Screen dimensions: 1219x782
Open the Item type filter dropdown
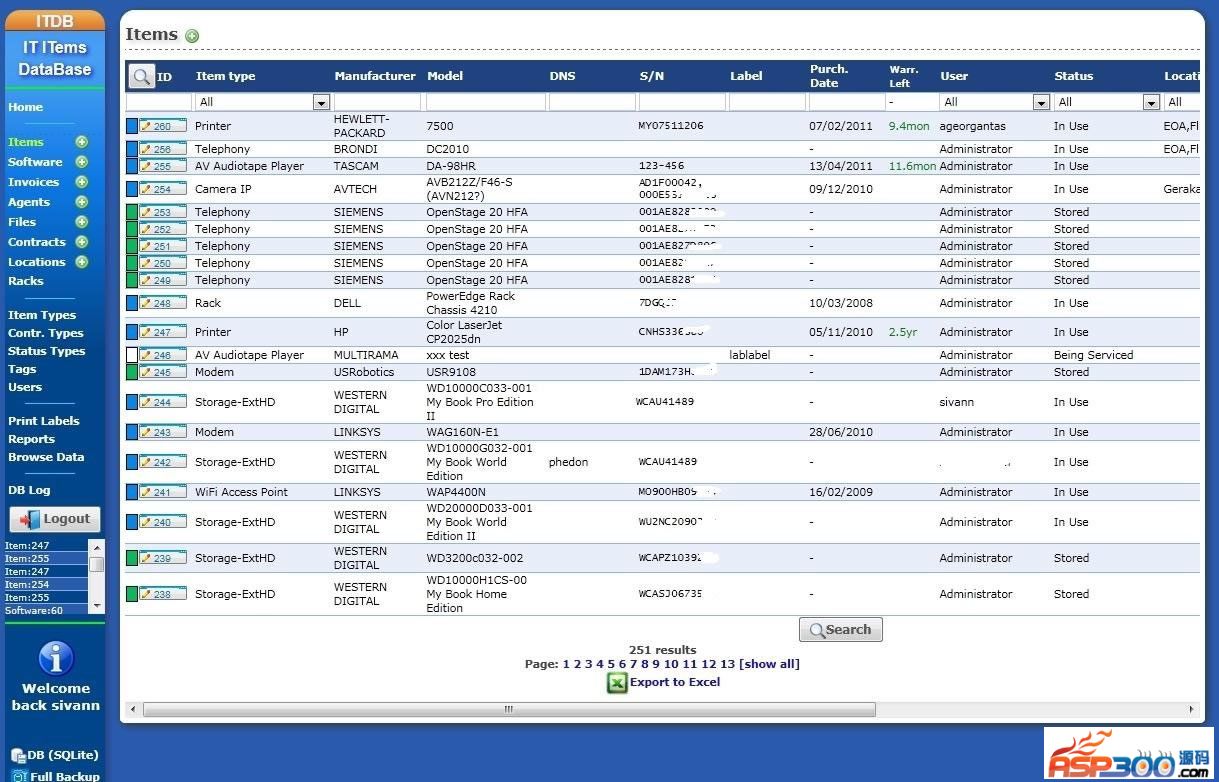[x=321, y=102]
